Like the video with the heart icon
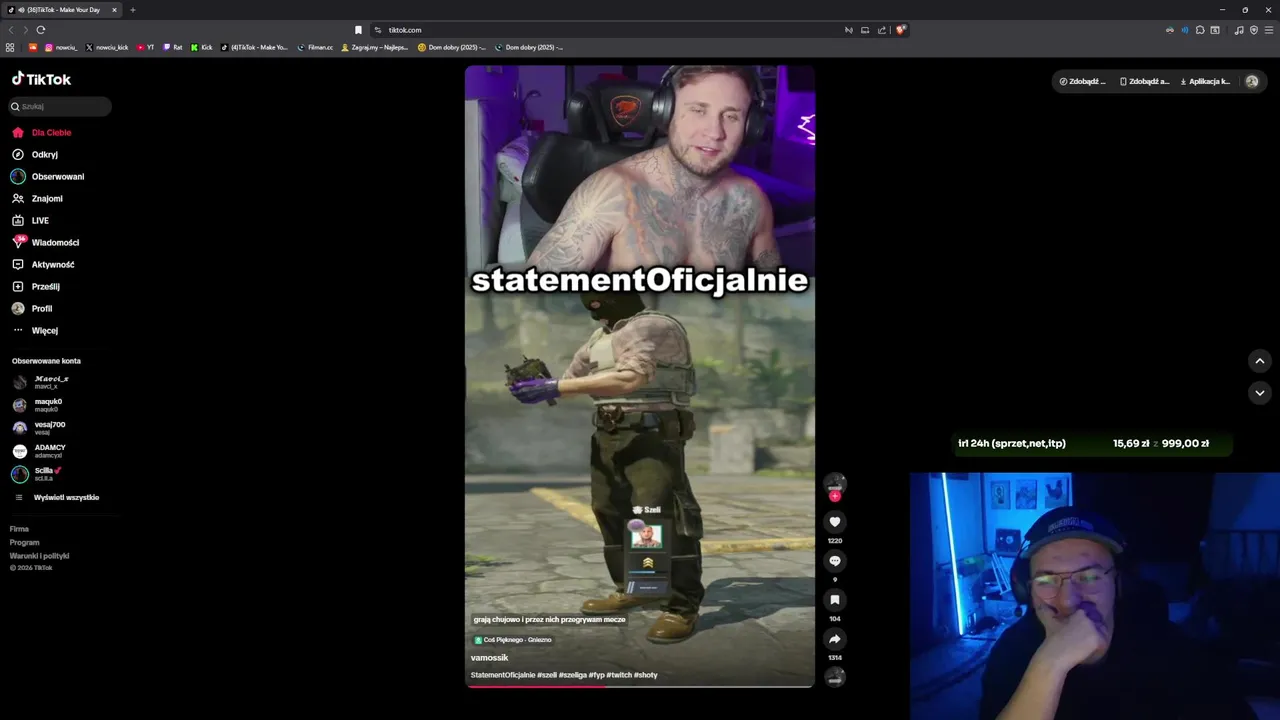Viewport: 1280px width, 720px height. [x=835, y=522]
